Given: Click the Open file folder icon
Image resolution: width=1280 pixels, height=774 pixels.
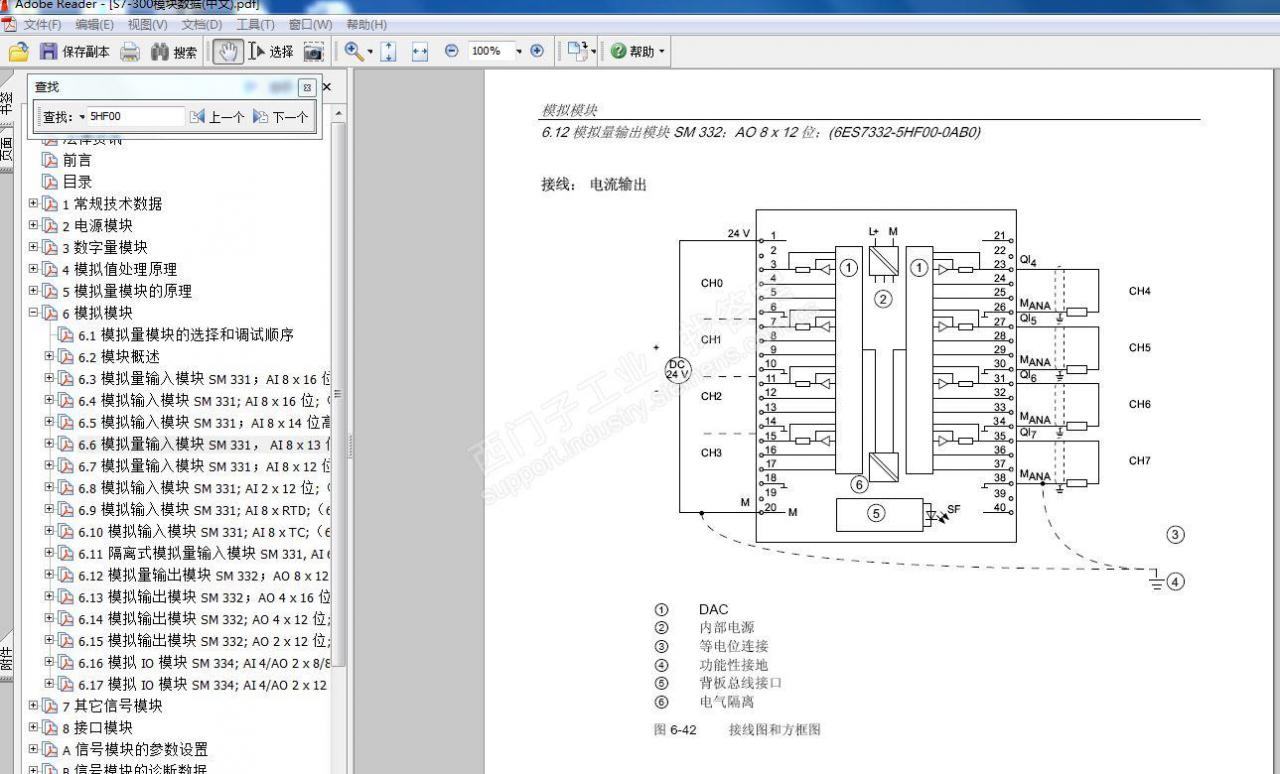Looking at the screenshot, I should click(18, 52).
